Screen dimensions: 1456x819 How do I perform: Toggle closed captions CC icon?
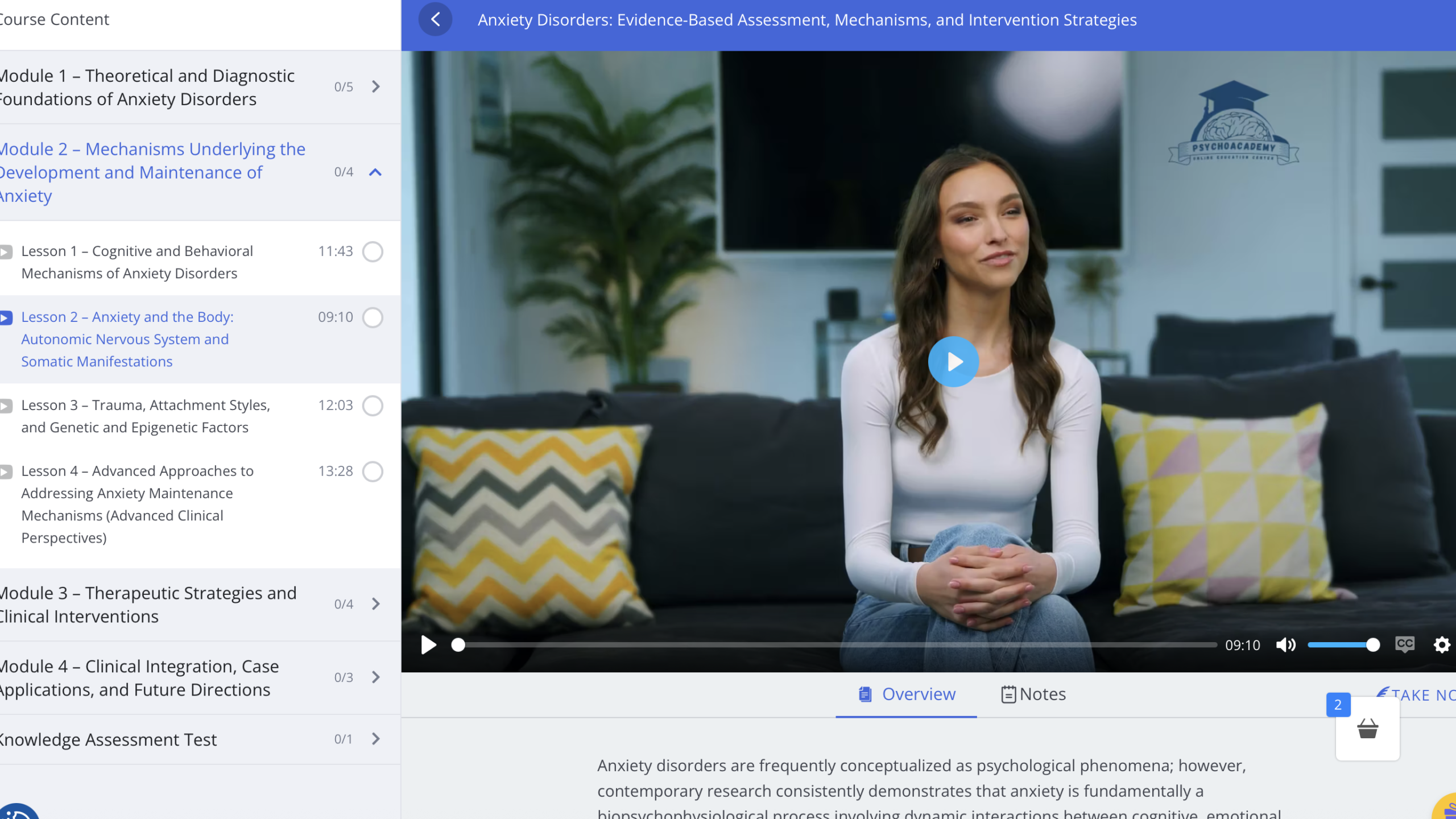pyautogui.click(x=1404, y=644)
